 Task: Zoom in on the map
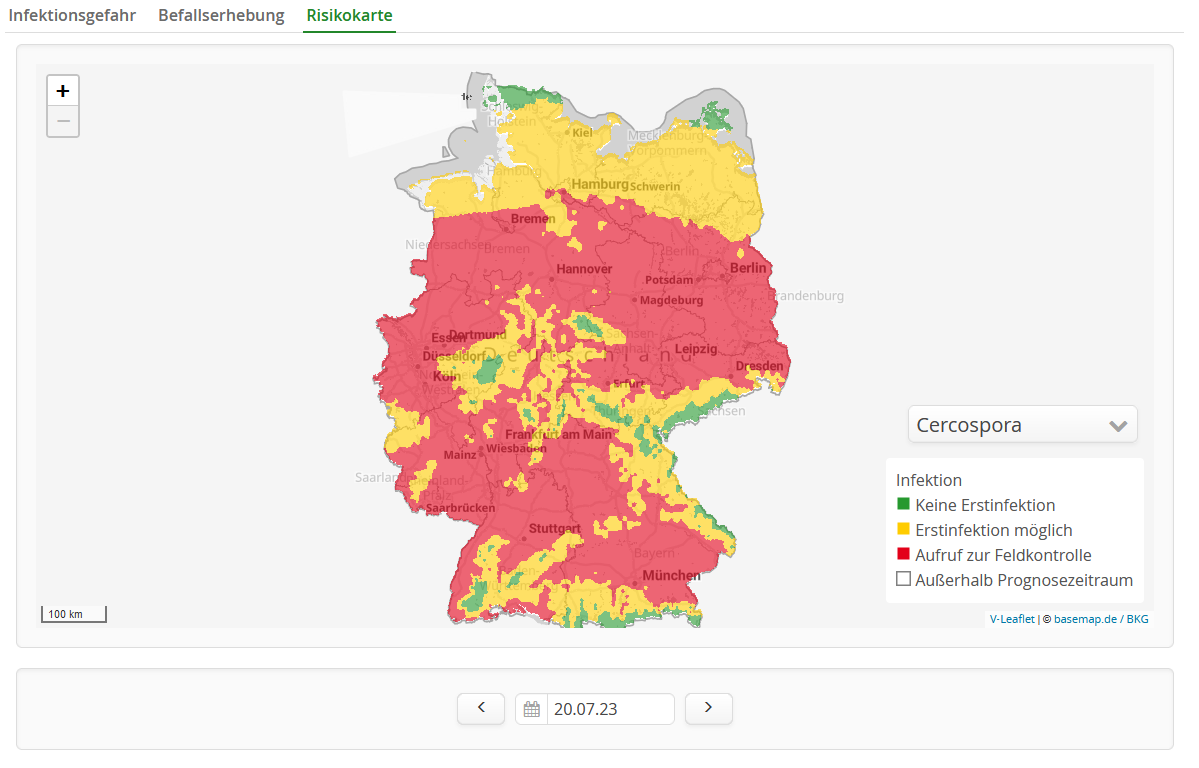63,91
